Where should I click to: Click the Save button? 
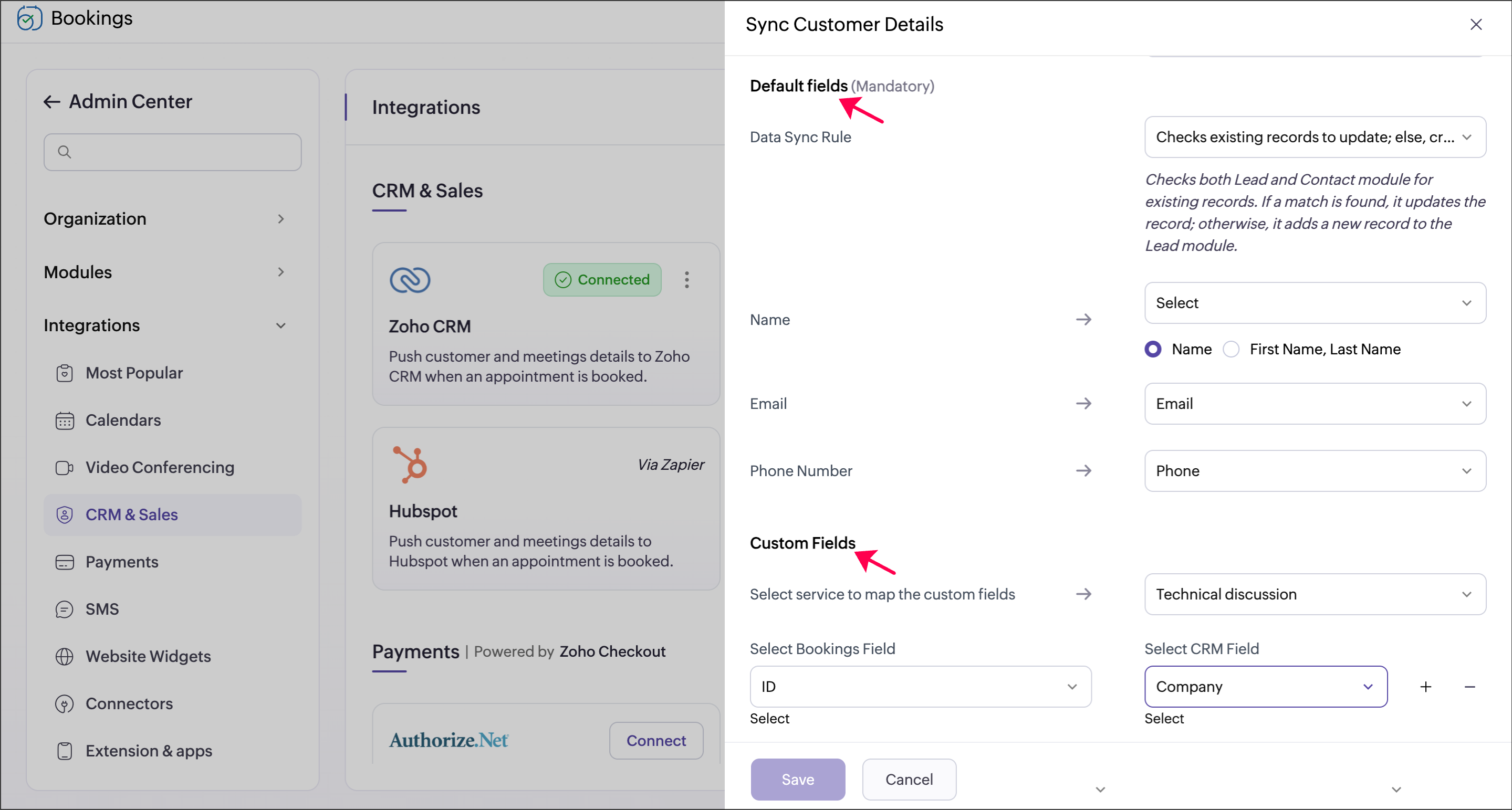pos(797,779)
